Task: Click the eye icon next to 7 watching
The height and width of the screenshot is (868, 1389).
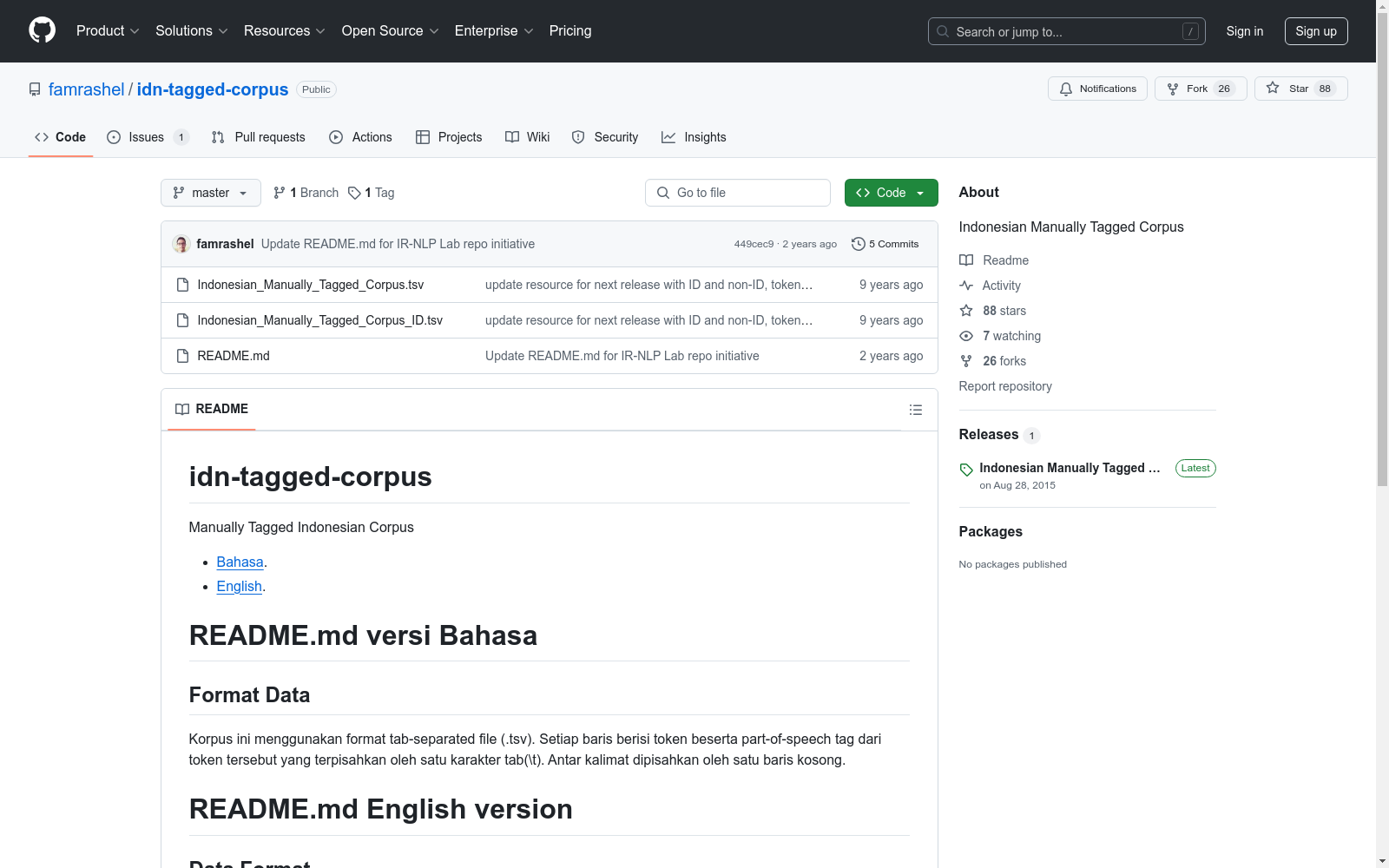Action: (966, 336)
